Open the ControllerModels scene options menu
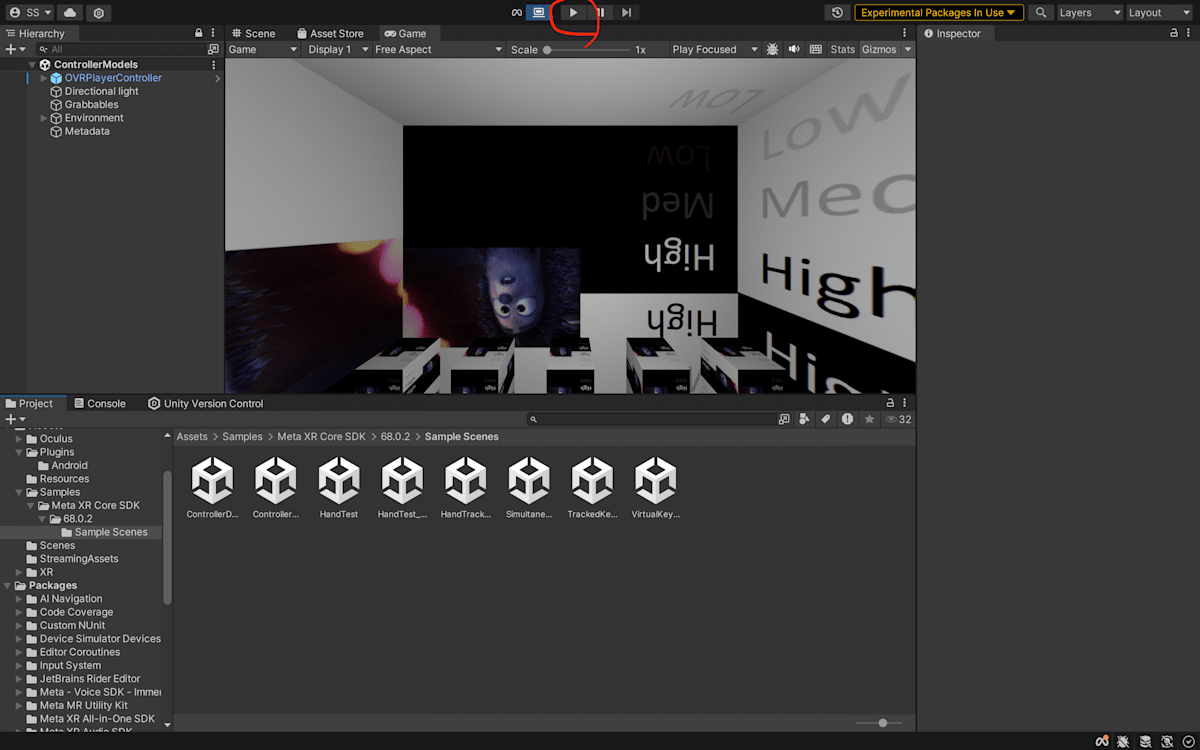1200x750 pixels. 213,64
